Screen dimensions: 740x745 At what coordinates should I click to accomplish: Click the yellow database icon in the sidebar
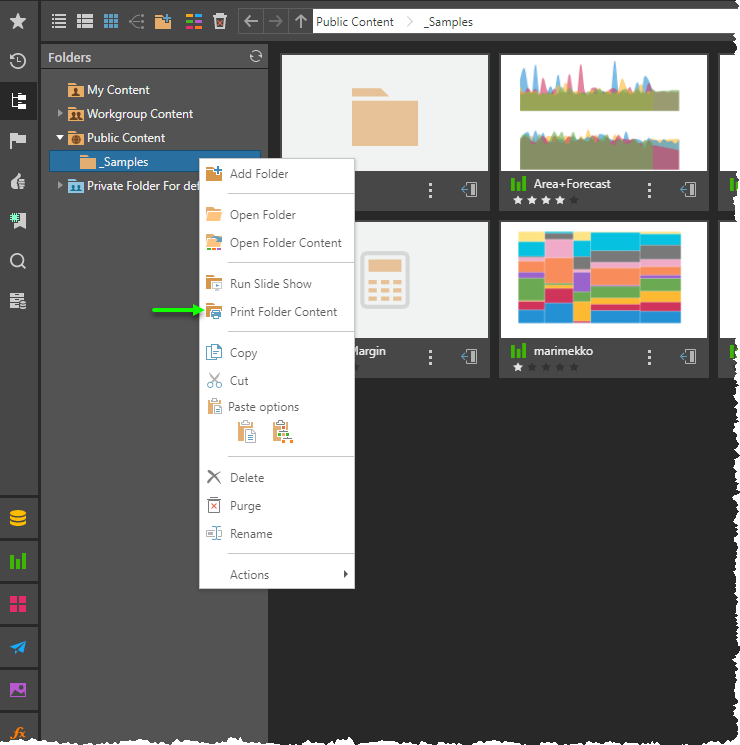click(18, 518)
